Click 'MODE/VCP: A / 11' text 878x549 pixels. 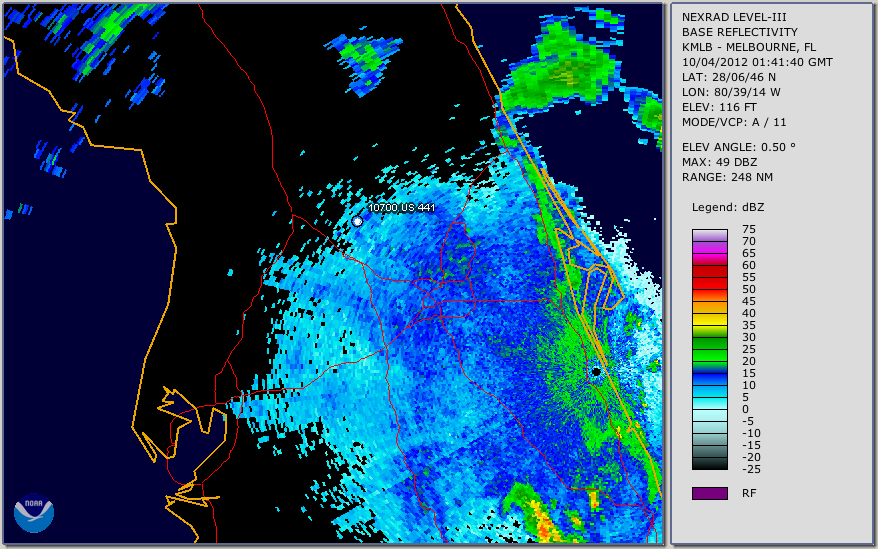click(734, 122)
